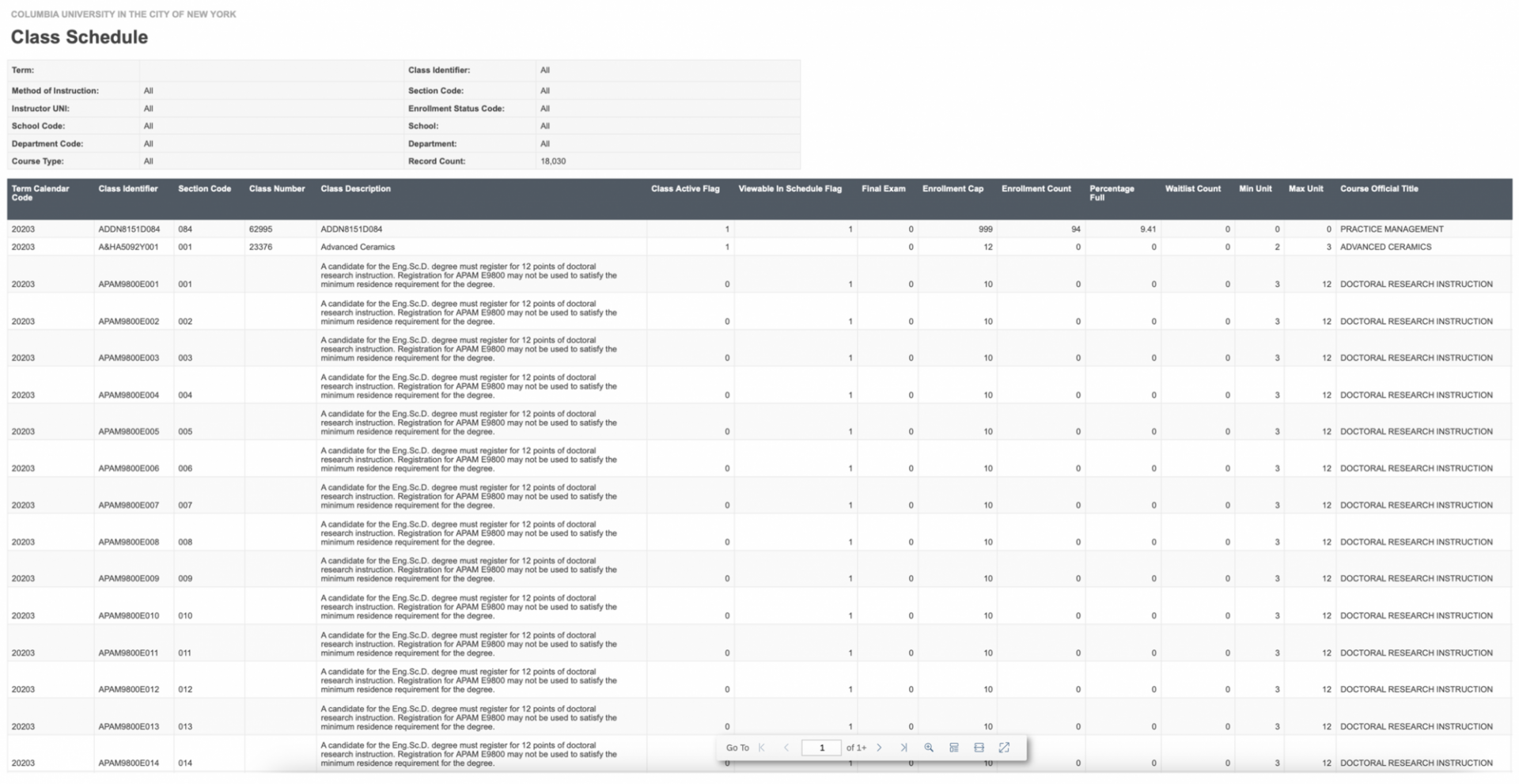Viewport: 1519px width, 784px height.
Task: Click the Final Exam column header
Action: [883, 189]
